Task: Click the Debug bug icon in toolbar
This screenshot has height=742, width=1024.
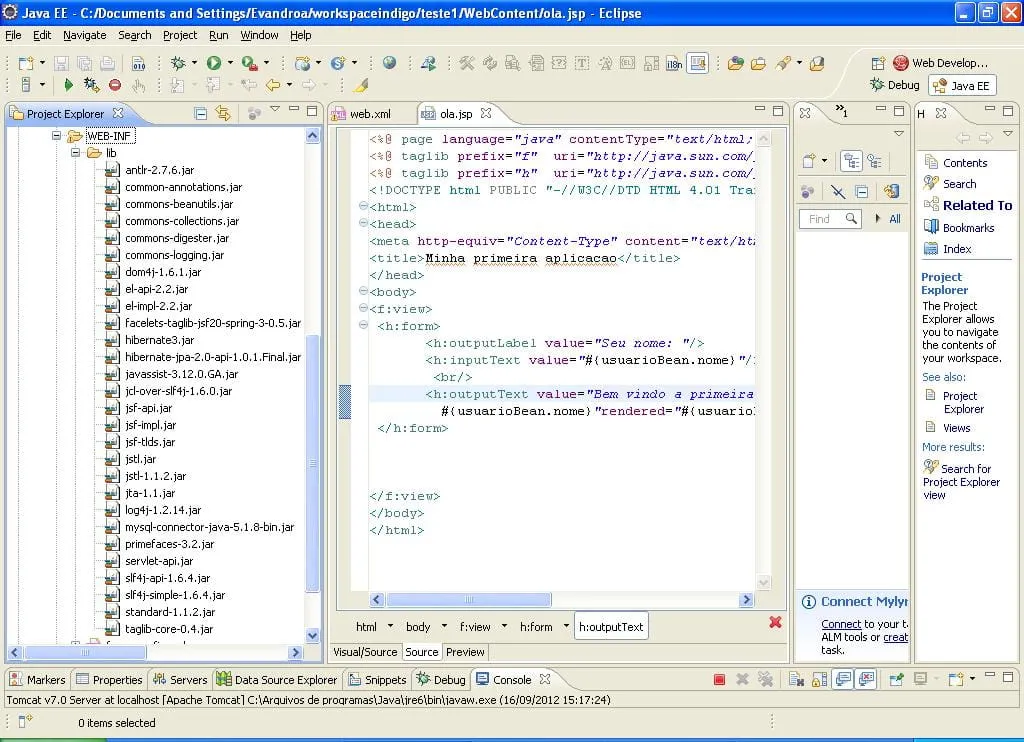Action: coord(178,63)
